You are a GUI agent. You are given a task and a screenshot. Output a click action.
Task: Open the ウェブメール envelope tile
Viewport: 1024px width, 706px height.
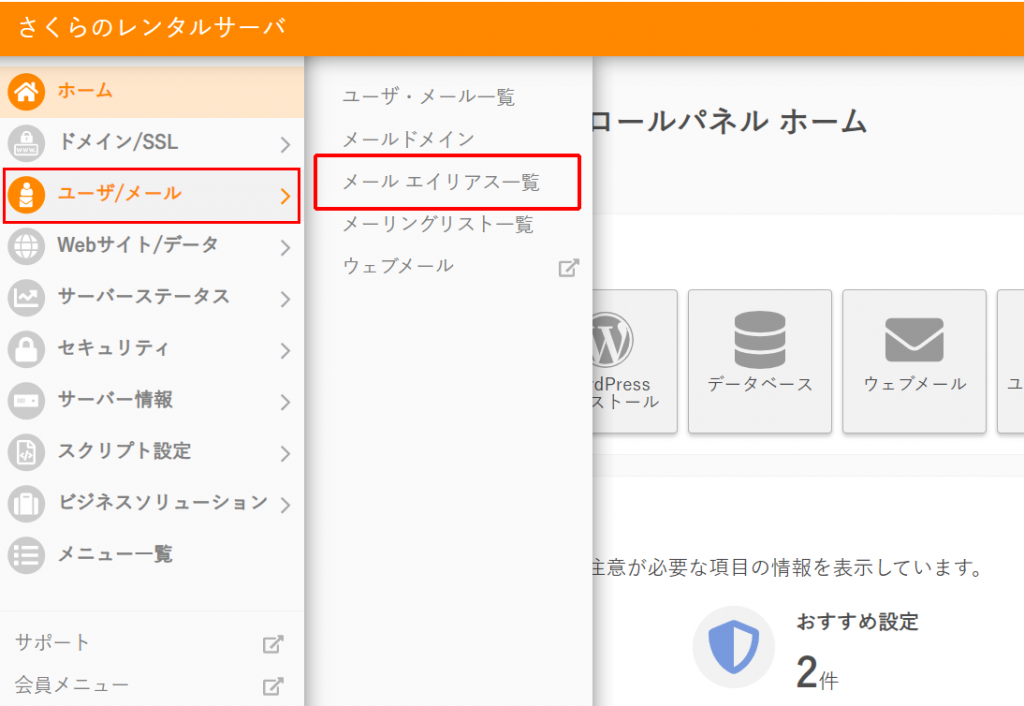pos(914,361)
